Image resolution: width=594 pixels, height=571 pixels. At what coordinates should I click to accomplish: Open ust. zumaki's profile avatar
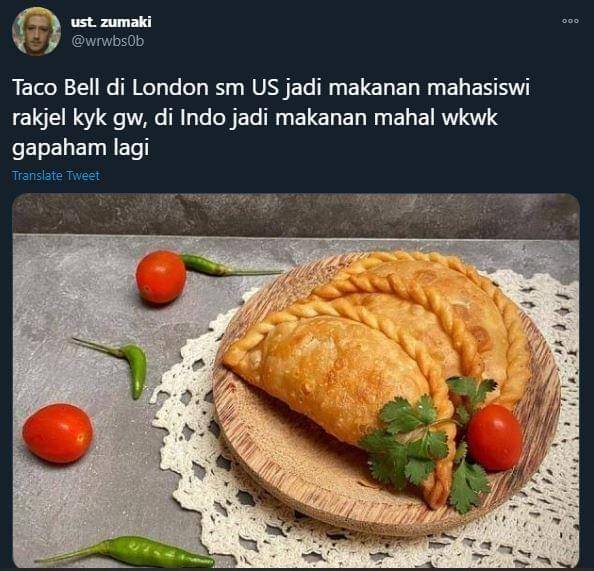[x=36, y=31]
